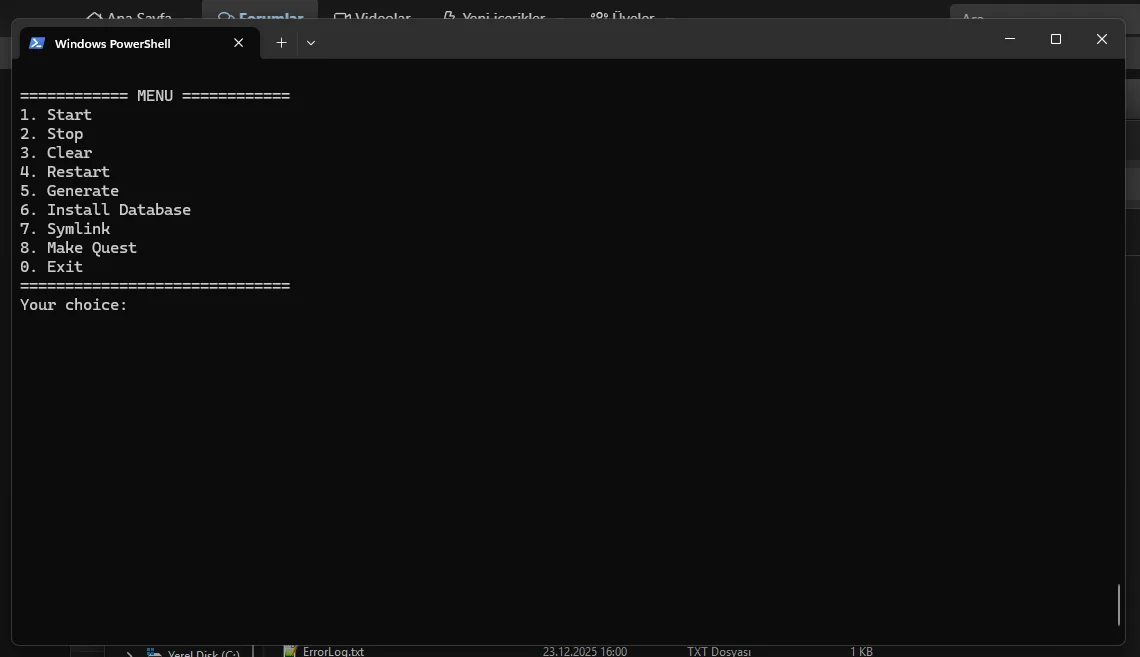Go to Ana Sayfa in the navigation

(x=130, y=17)
